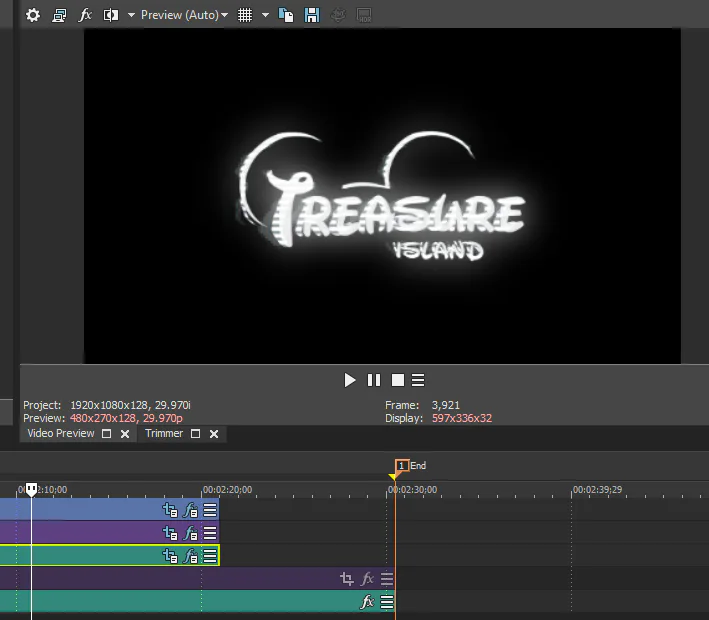
Task: Open Event Pan/Crop on blue clip
Action: 170,510
